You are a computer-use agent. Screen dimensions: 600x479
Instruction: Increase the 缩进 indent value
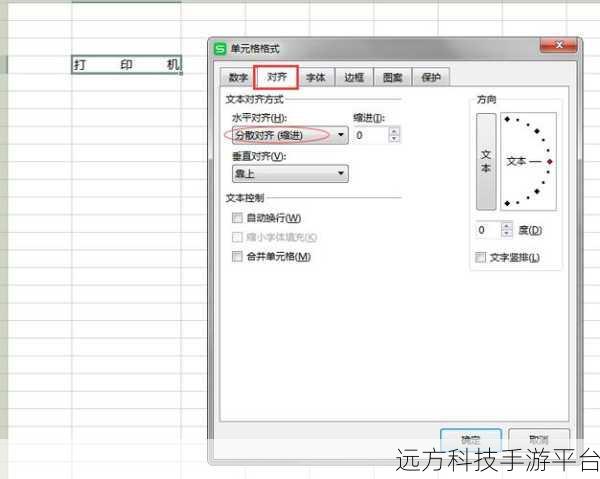394,131
